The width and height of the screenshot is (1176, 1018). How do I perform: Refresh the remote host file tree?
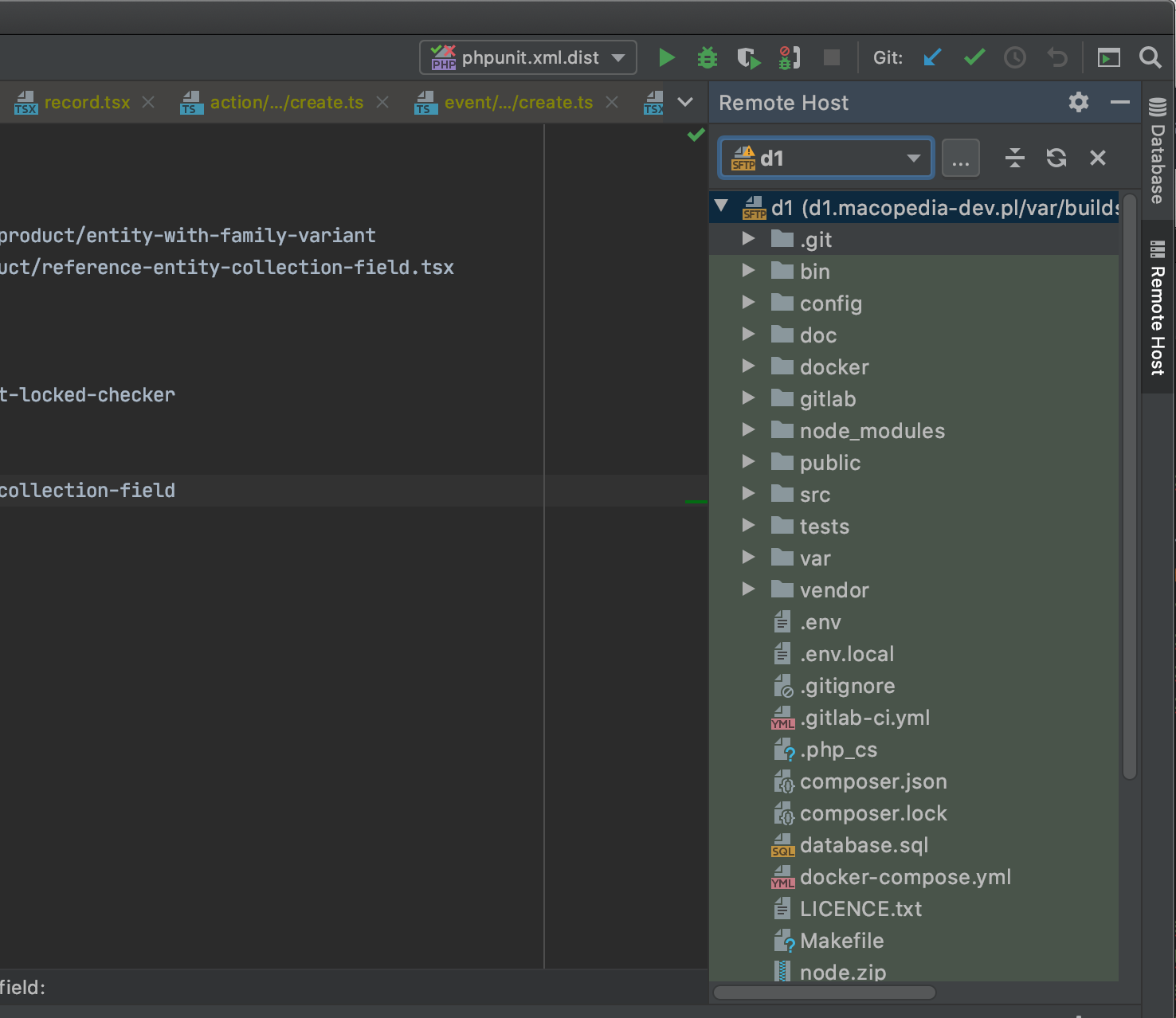pyautogui.click(x=1056, y=159)
